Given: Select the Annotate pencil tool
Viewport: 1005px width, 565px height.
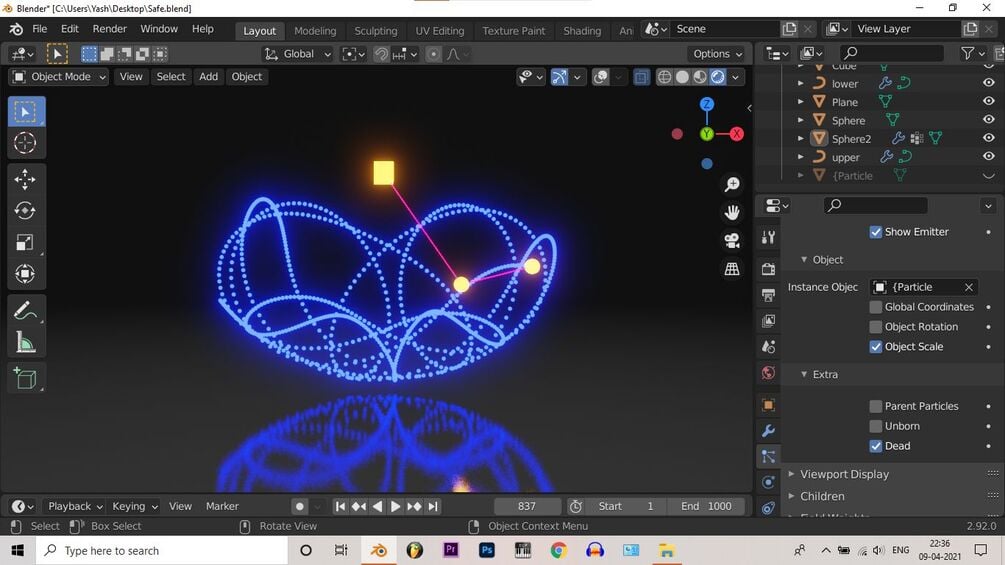Looking at the screenshot, I should [26, 311].
